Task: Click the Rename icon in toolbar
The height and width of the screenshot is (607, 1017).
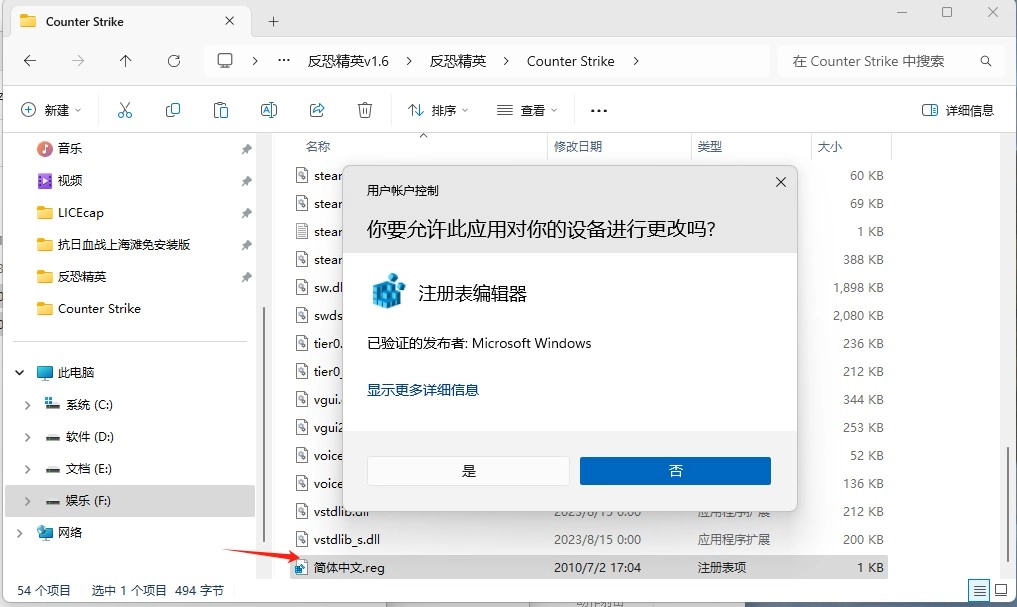Action: [269, 110]
